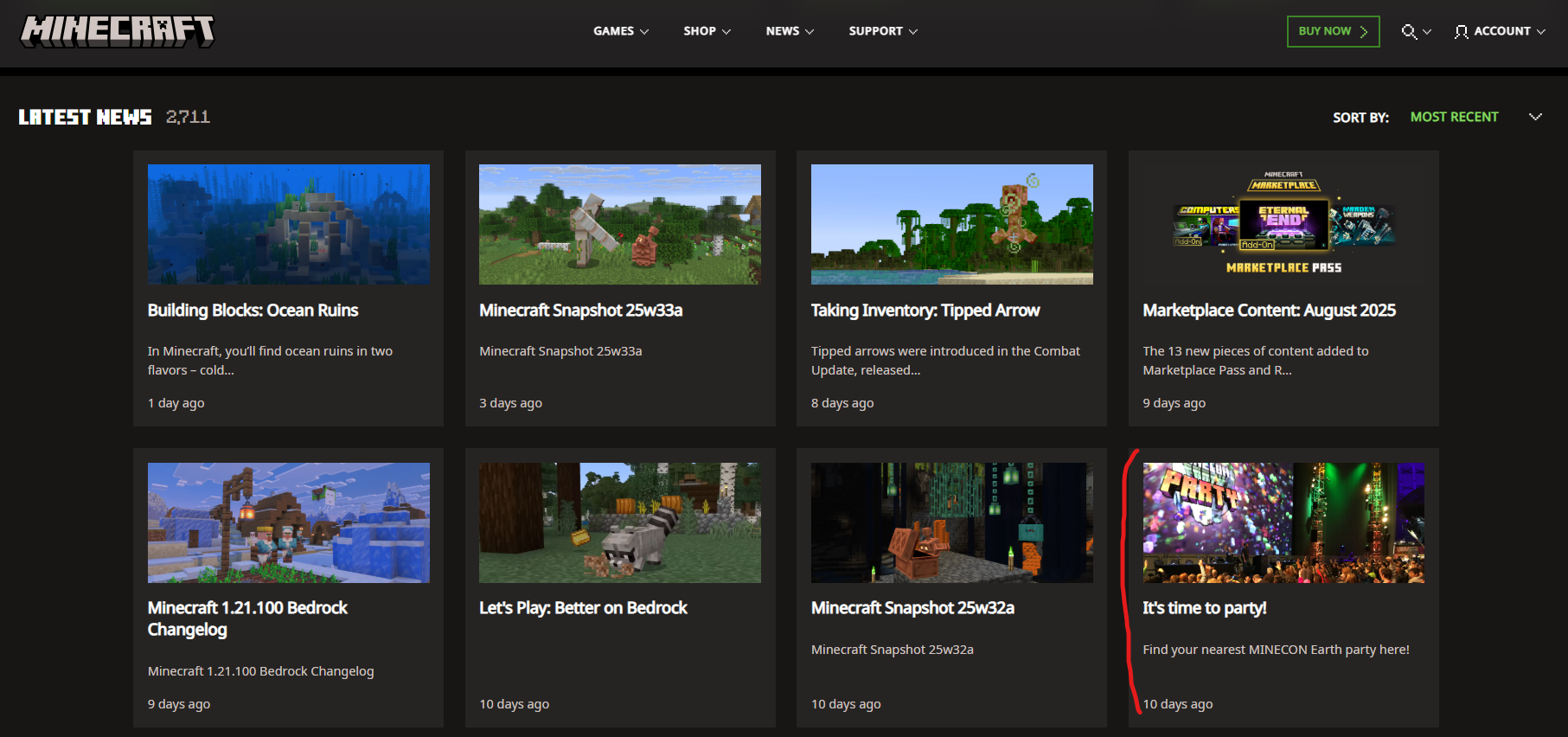Expand the Sort By chevron arrow
Viewport: 1568px width, 737px height.
1535,117
